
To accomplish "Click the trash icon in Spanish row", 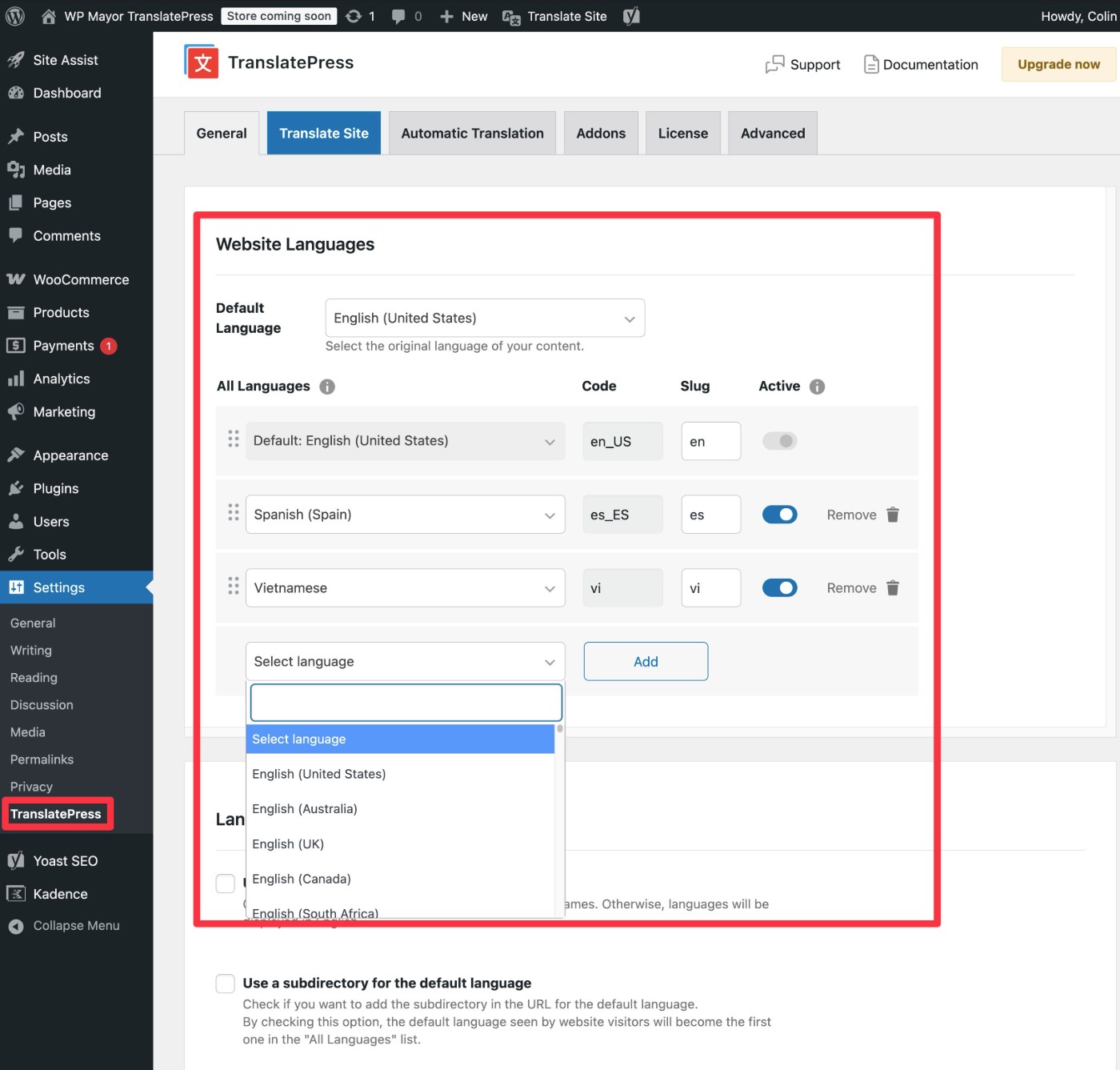I will coord(893,515).
